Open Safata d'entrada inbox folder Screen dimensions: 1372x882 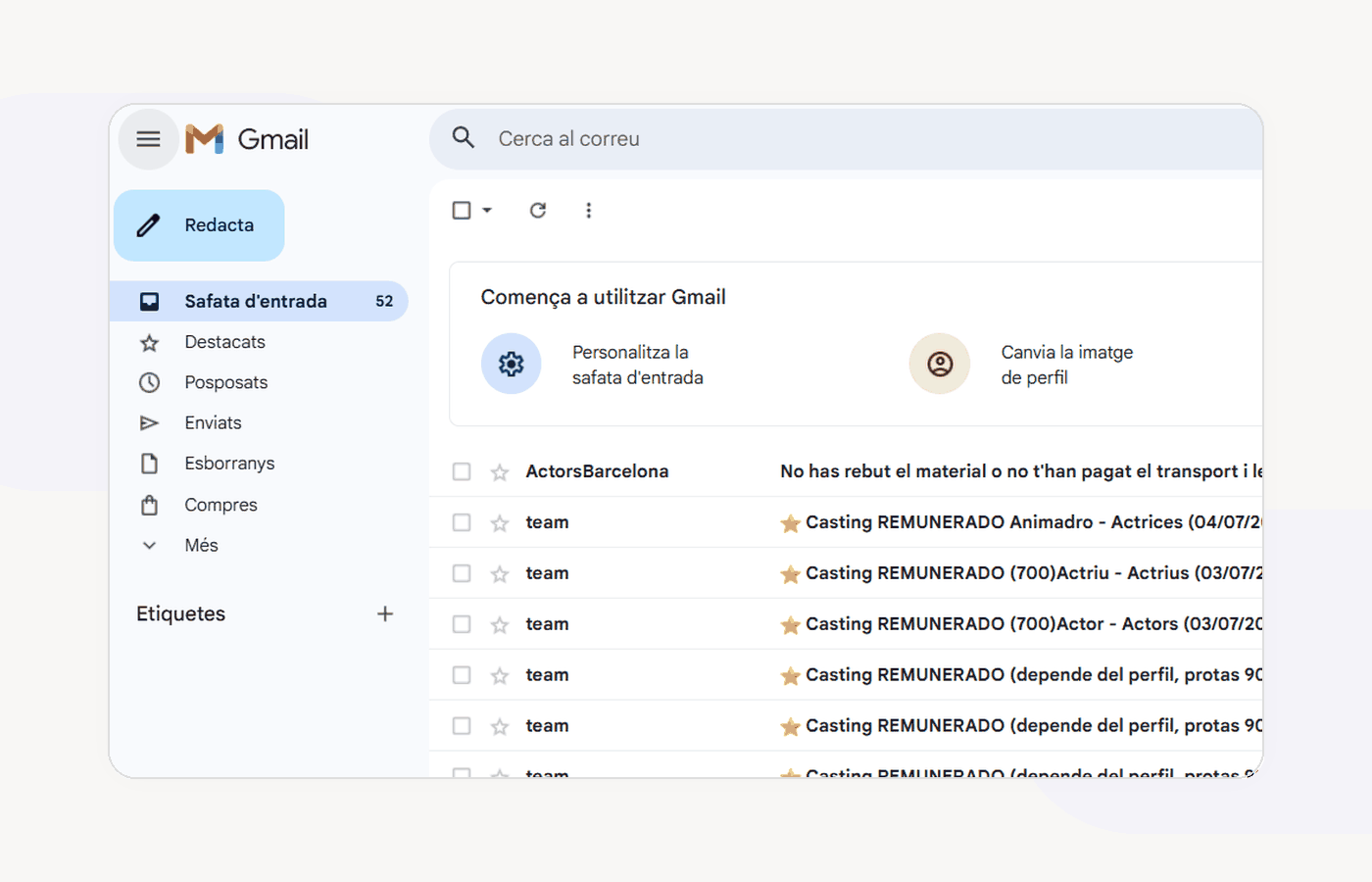[x=259, y=301]
